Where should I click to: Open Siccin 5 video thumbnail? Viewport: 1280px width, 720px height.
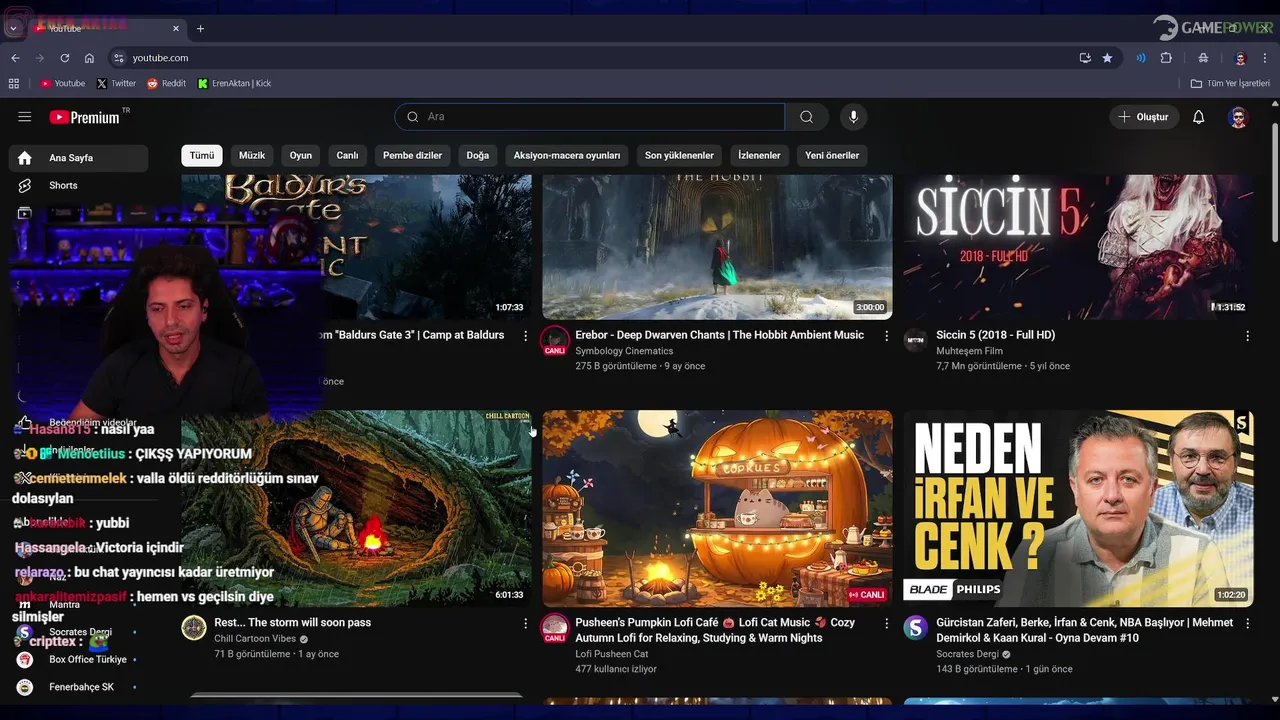click(1078, 247)
